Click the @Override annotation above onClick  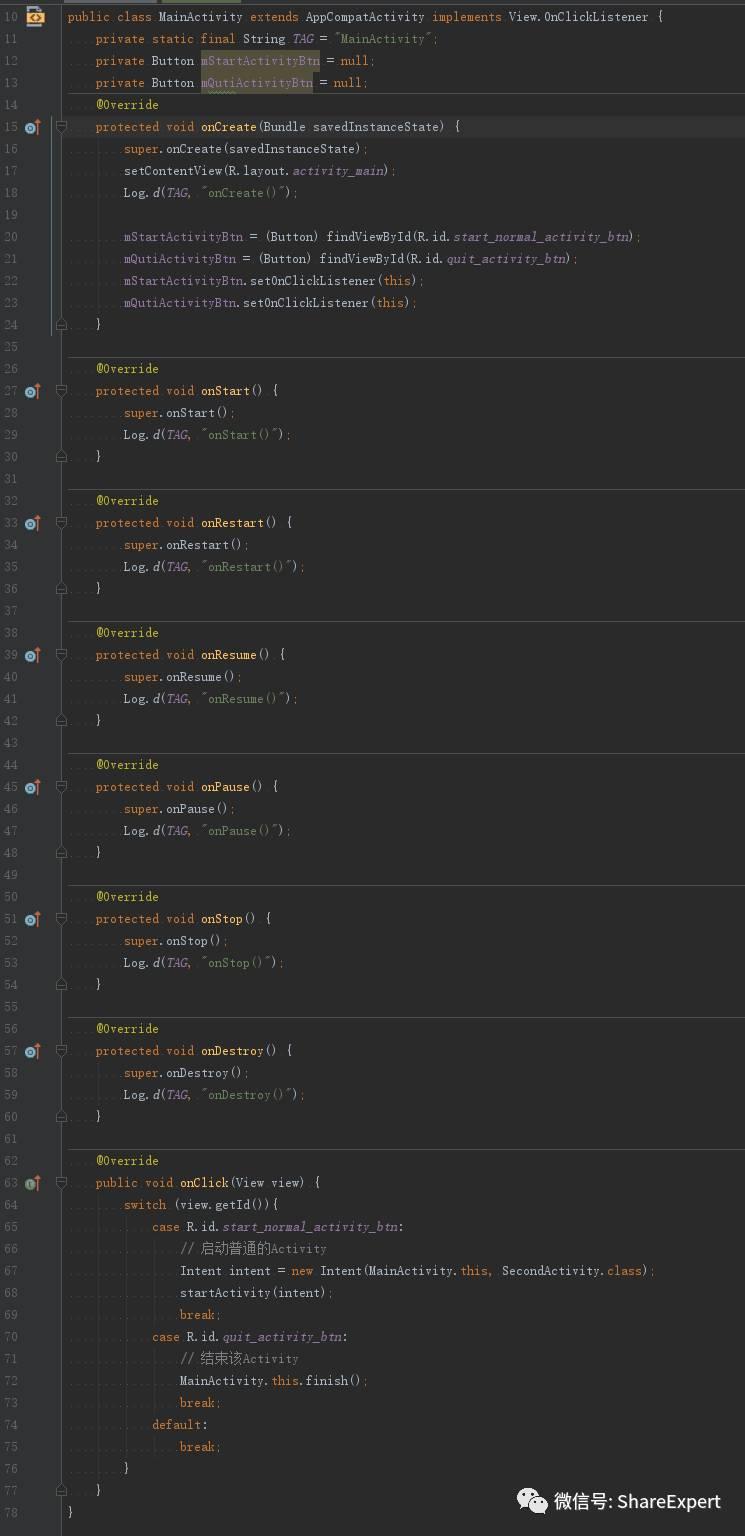coord(127,1161)
